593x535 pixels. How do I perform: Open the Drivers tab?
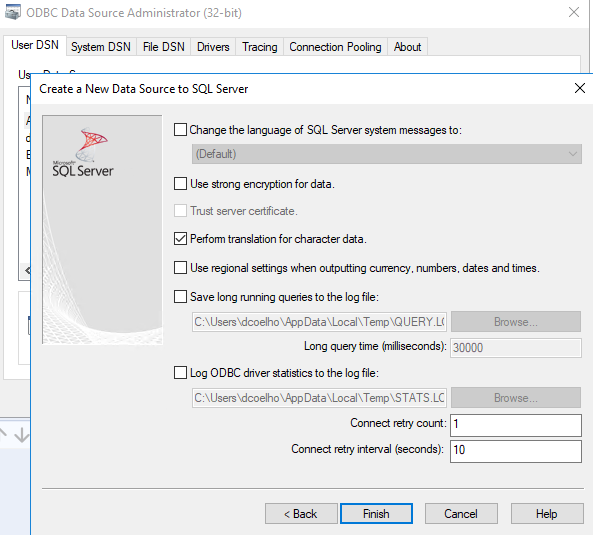[213, 47]
